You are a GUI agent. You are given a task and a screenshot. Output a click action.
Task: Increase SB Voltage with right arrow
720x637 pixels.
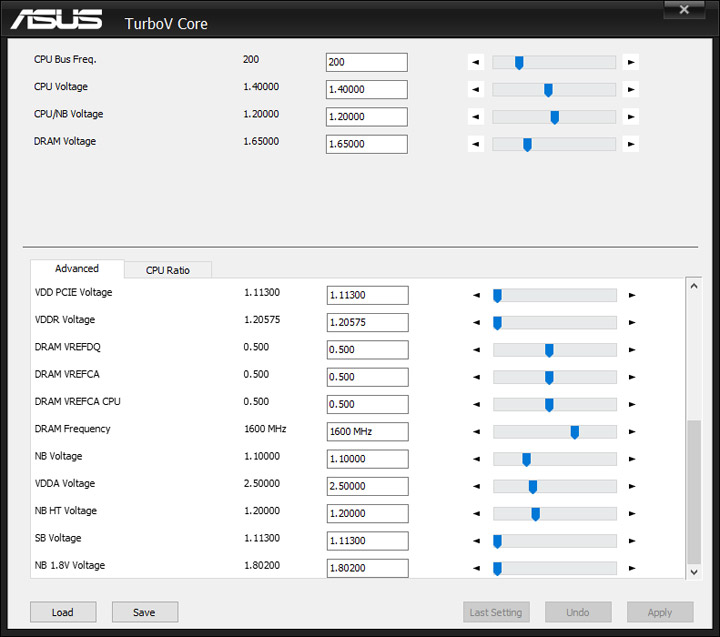(x=632, y=541)
